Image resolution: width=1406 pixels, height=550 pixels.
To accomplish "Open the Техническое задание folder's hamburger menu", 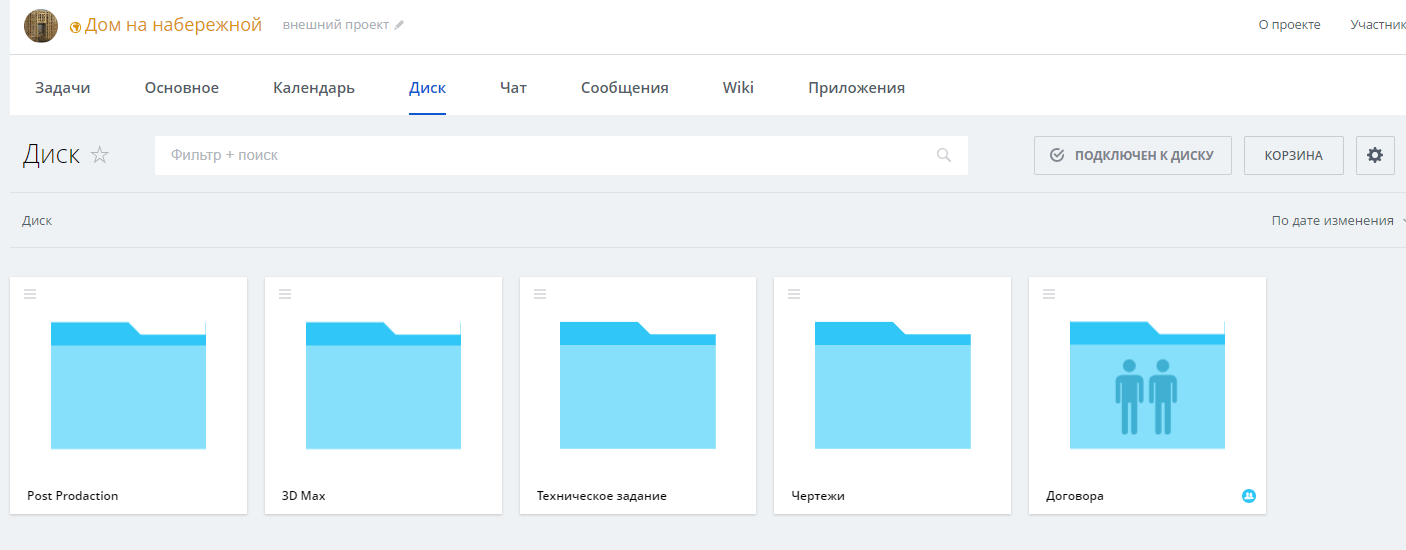I will [540, 293].
